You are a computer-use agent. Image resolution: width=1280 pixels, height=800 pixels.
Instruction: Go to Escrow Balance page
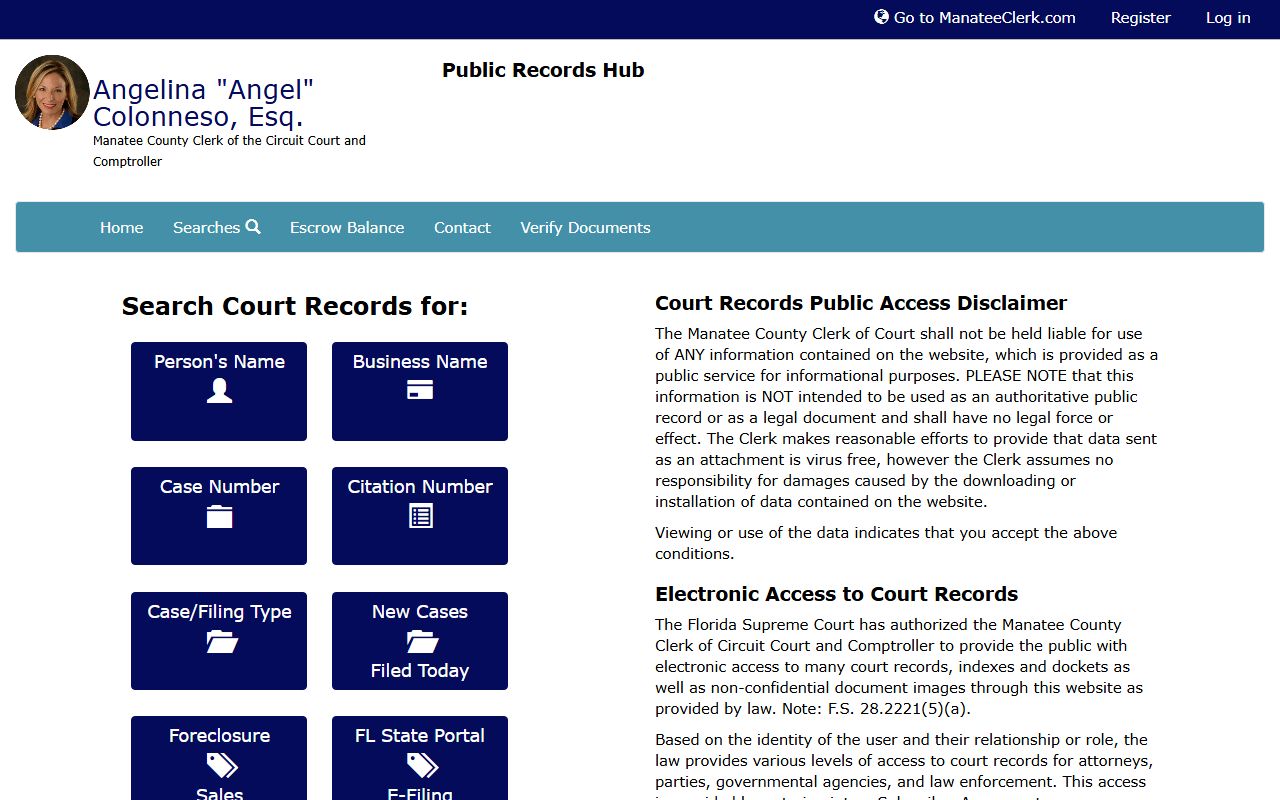pos(347,228)
